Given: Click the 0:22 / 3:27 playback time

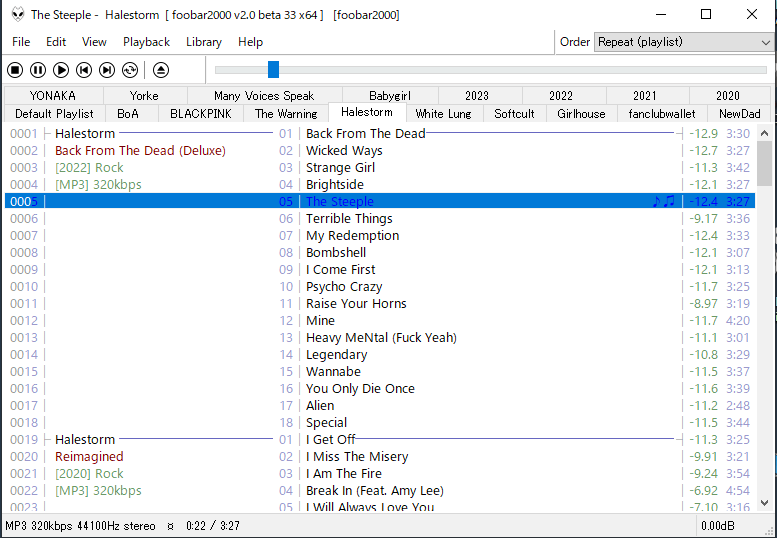Looking at the screenshot, I should [x=213, y=526].
